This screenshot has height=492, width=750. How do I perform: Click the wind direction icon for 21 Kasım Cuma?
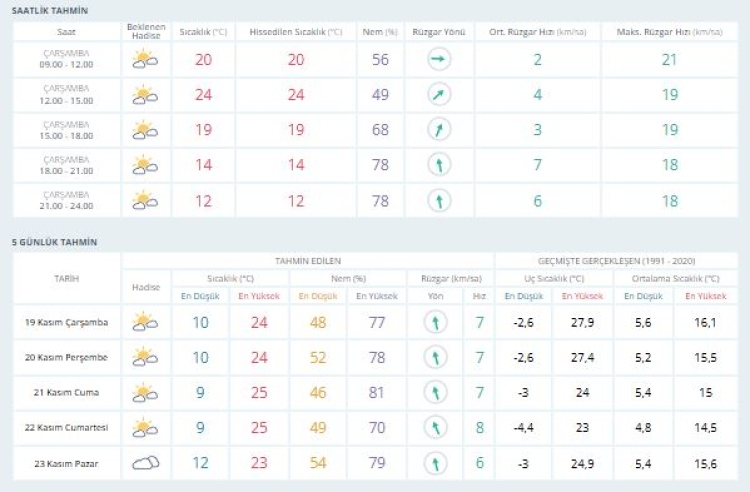tap(435, 393)
